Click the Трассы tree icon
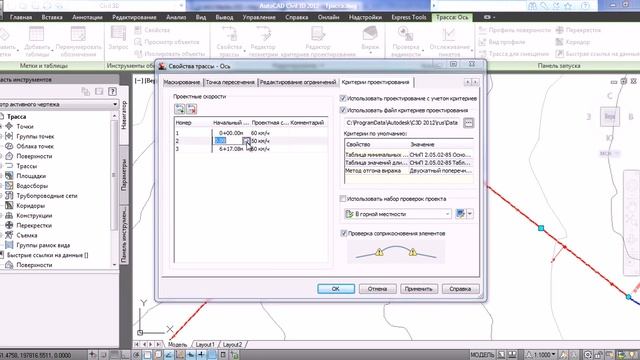Image resolution: width=640 pixels, height=360 pixels. [x=9, y=166]
